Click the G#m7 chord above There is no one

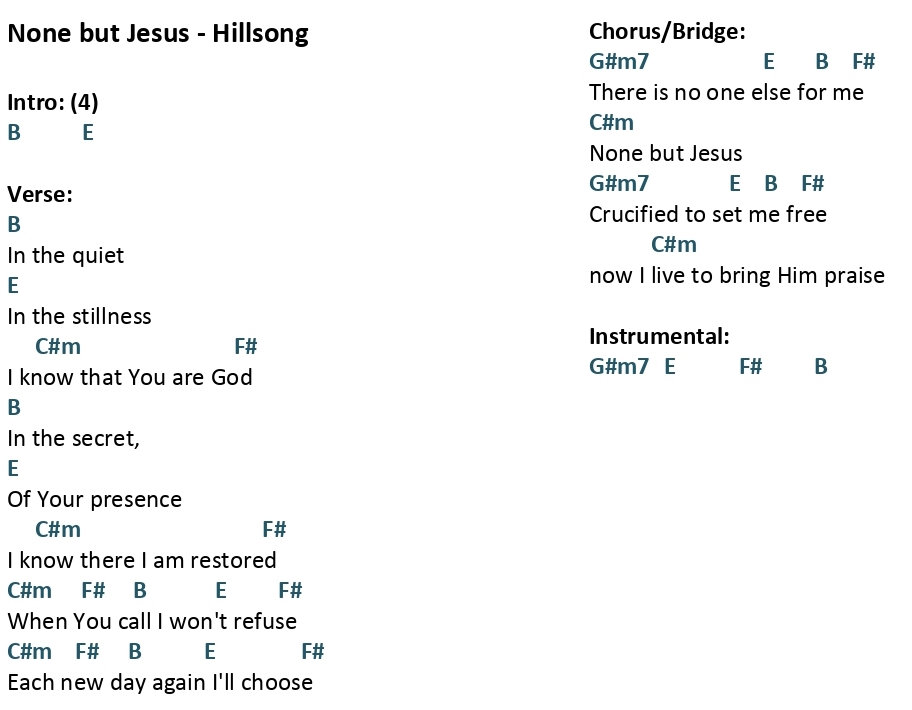[619, 61]
